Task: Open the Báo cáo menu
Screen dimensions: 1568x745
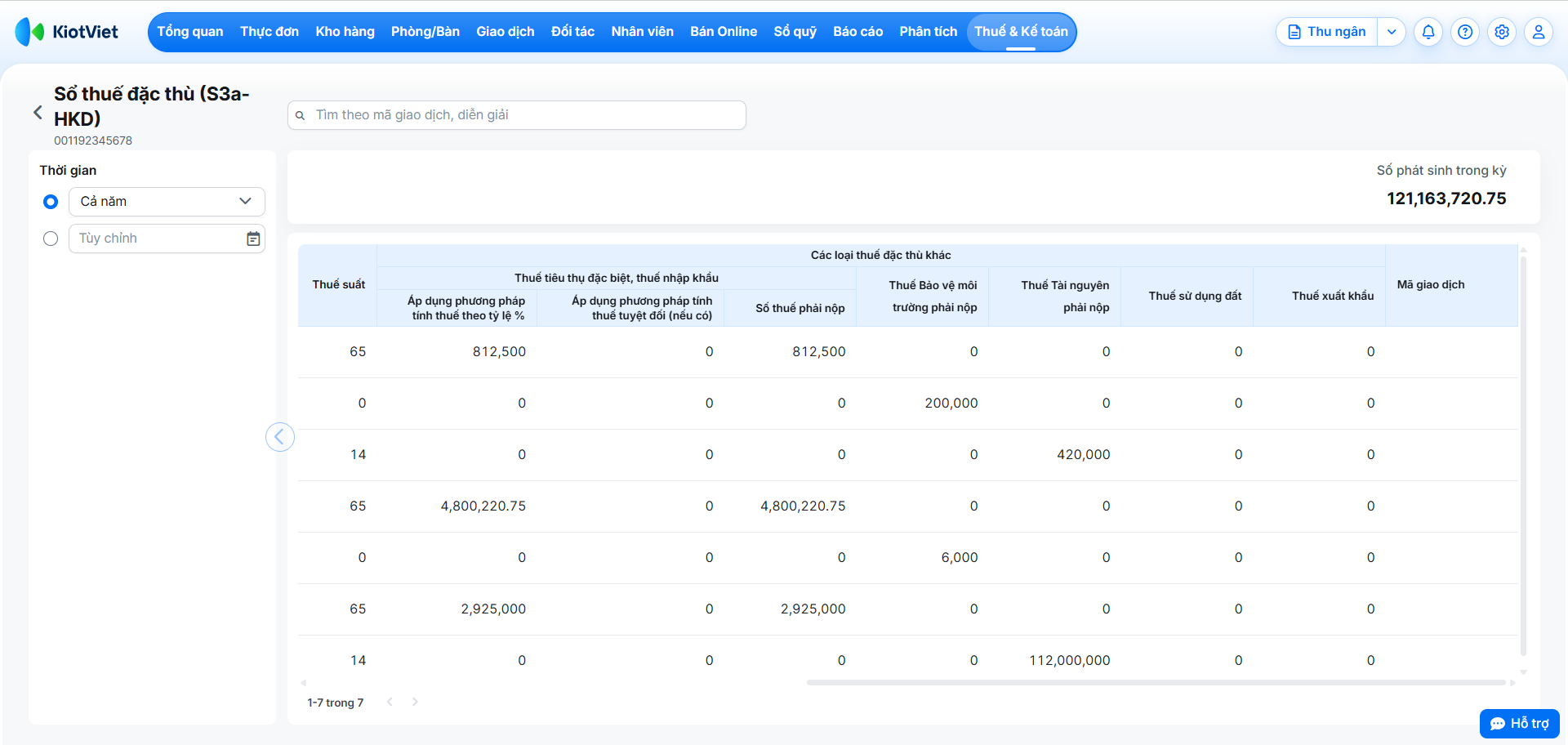Action: [x=857, y=32]
